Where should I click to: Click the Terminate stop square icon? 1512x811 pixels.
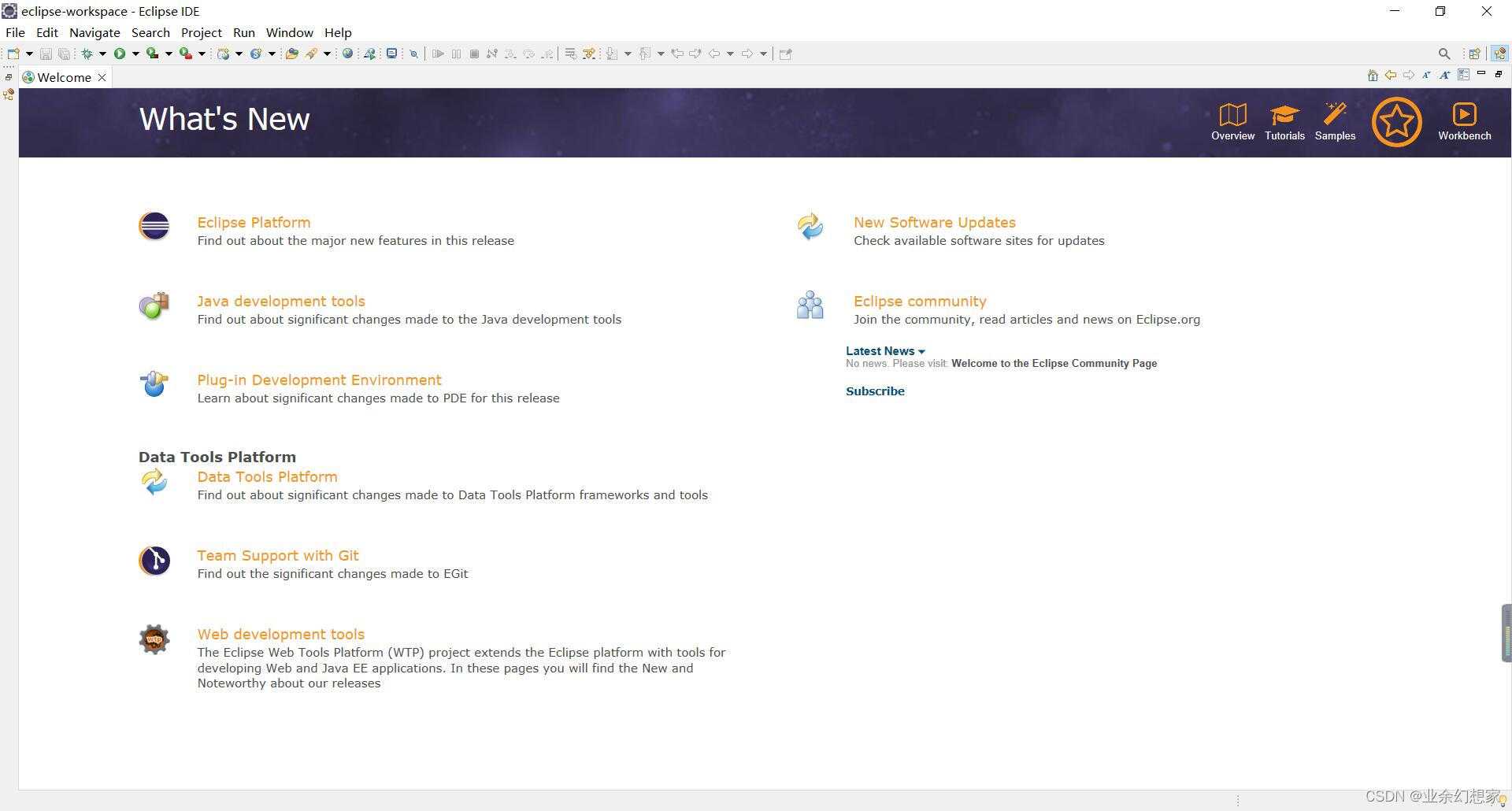(474, 54)
